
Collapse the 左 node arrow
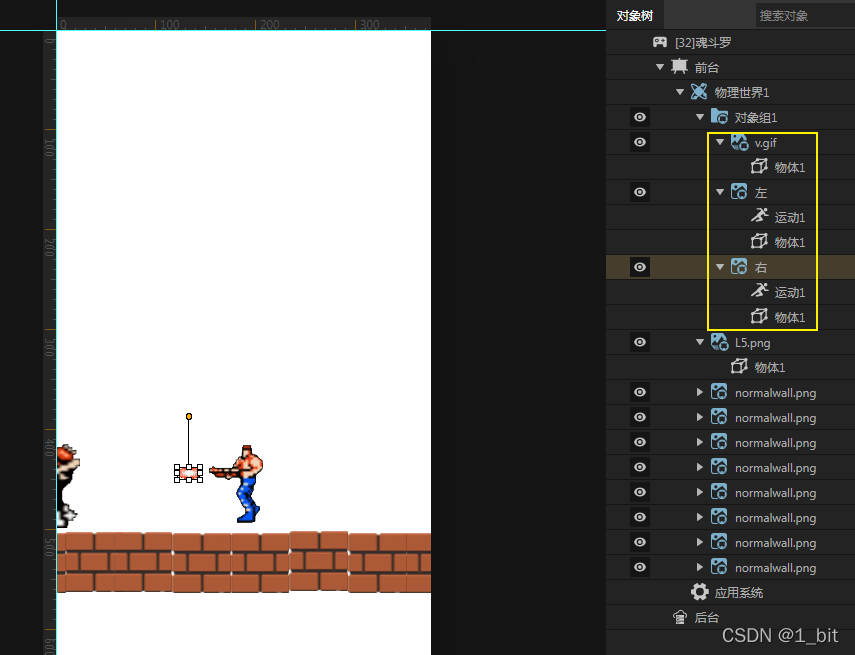[x=720, y=192]
